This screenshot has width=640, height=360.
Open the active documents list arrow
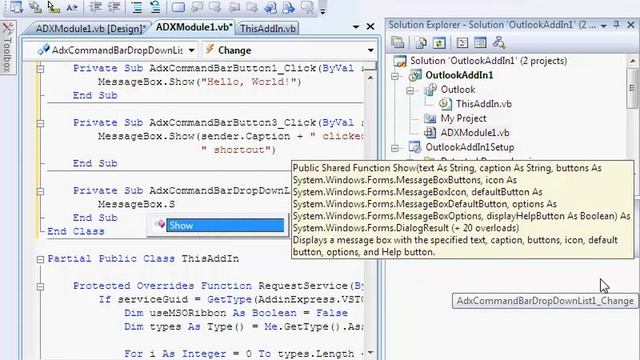click(x=356, y=27)
